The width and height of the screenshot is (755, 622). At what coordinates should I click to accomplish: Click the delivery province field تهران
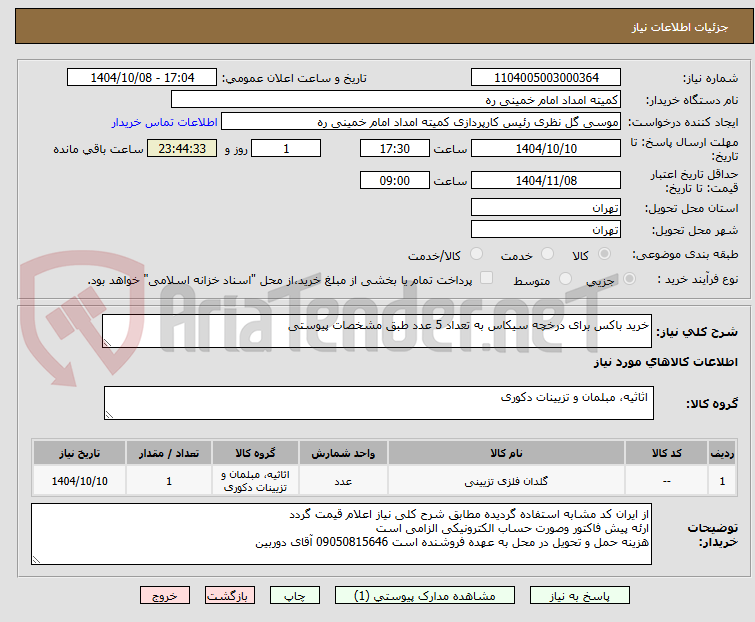(x=546, y=207)
